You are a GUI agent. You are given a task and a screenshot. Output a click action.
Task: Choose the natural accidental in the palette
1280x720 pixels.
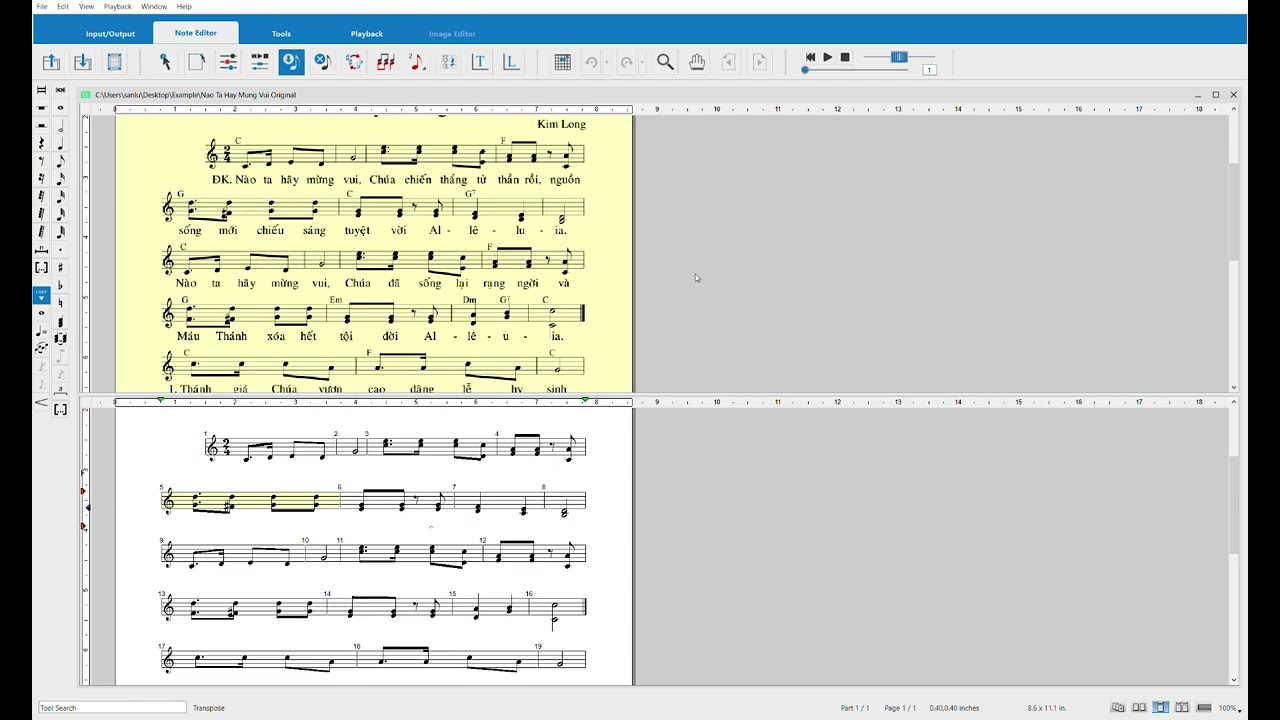[60, 303]
